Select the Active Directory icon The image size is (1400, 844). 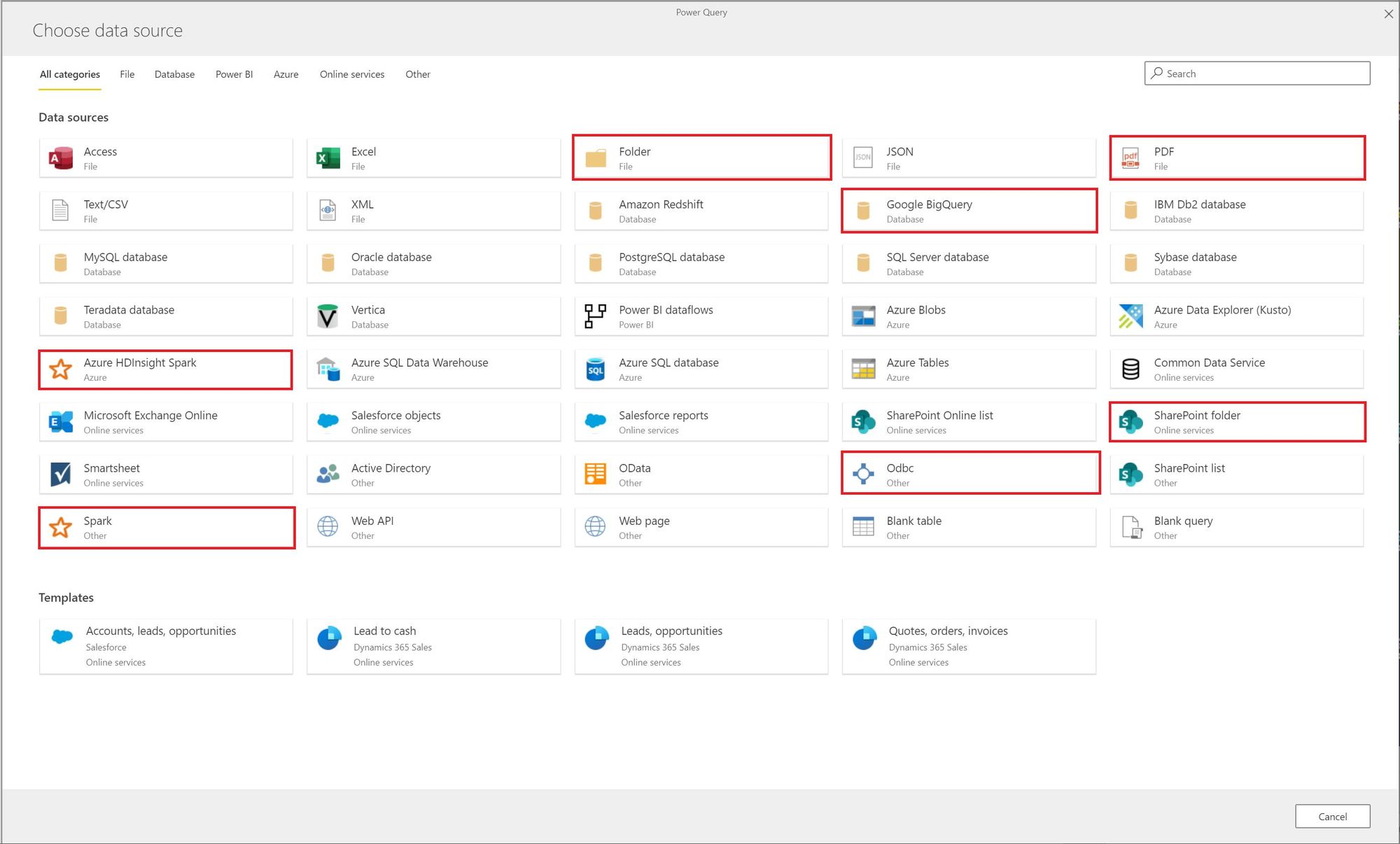pos(328,474)
